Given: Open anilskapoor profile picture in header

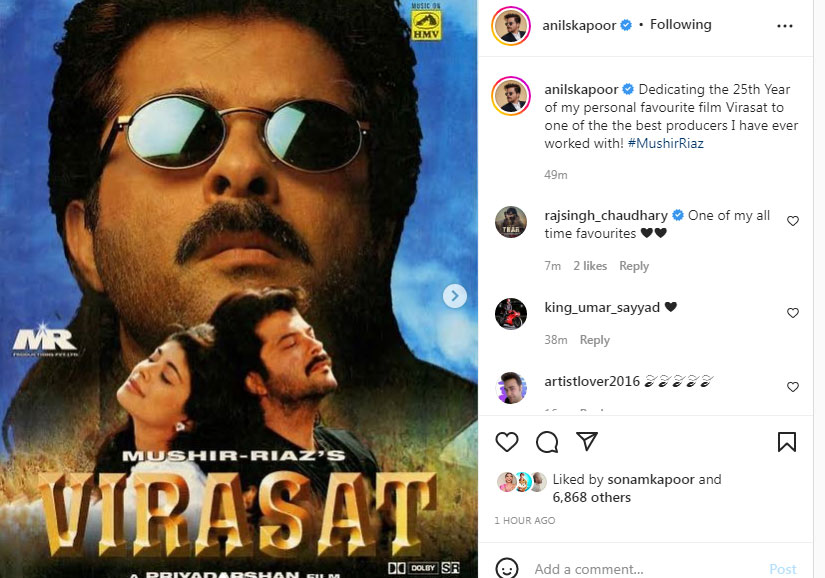Looking at the screenshot, I should [510, 26].
